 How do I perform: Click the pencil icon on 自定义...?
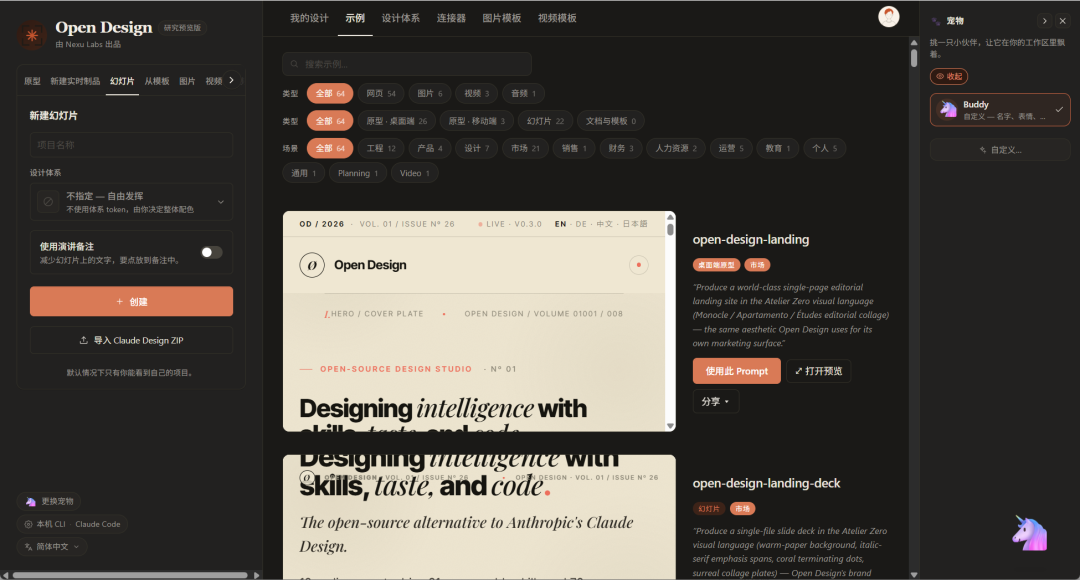coord(983,150)
